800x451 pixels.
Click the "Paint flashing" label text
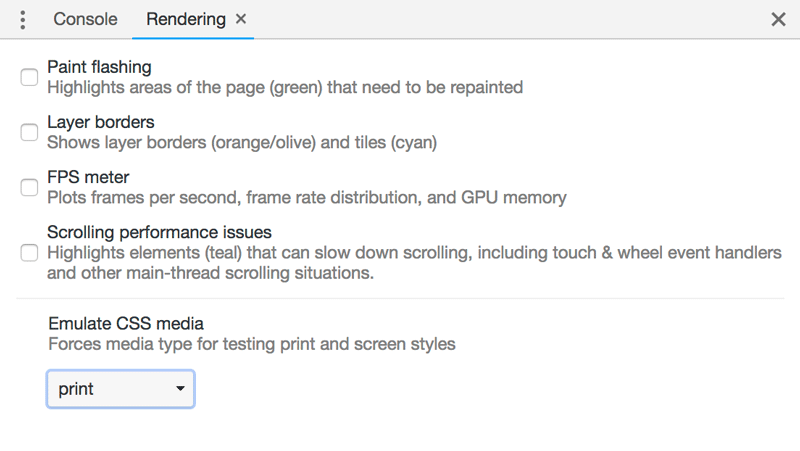click(99, 67)
